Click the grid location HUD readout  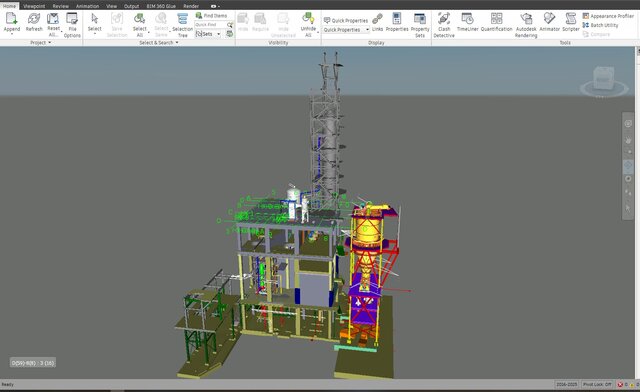tap(33, 363)
